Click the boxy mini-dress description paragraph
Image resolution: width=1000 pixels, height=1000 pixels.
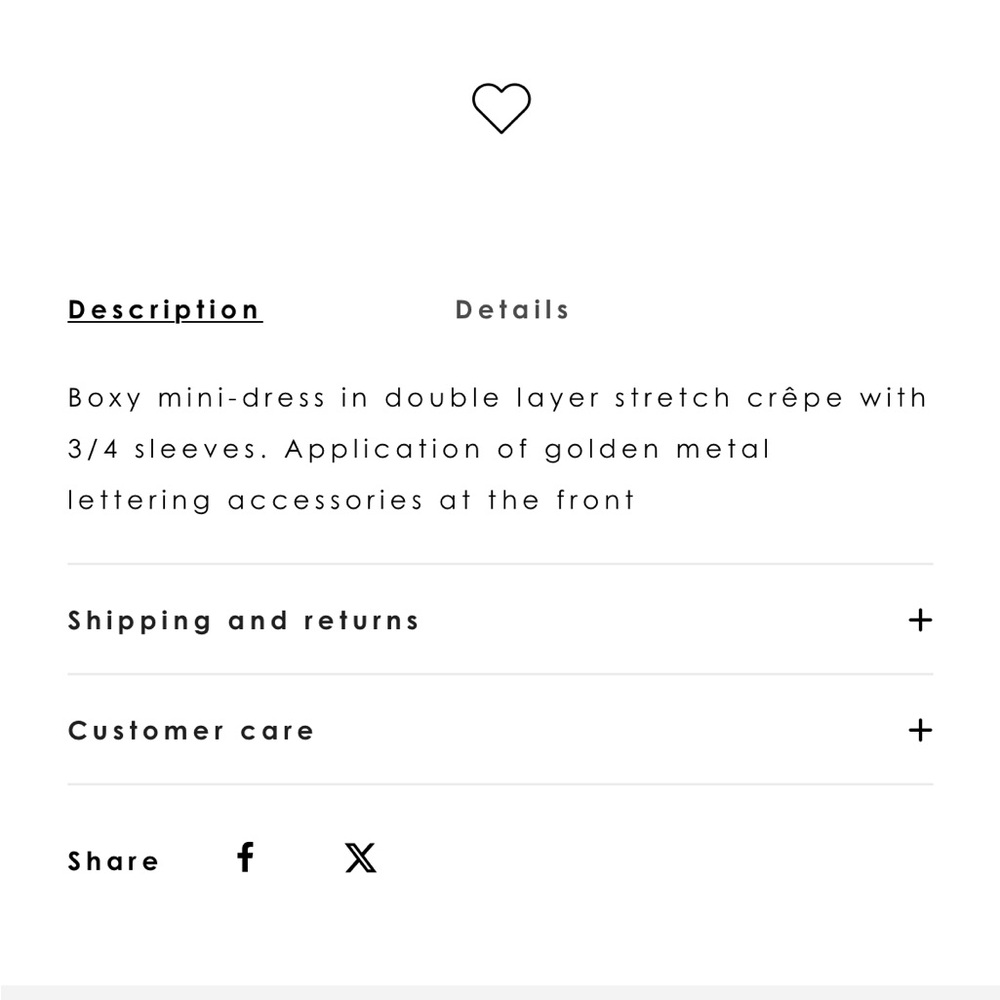[x=497, y=449]
